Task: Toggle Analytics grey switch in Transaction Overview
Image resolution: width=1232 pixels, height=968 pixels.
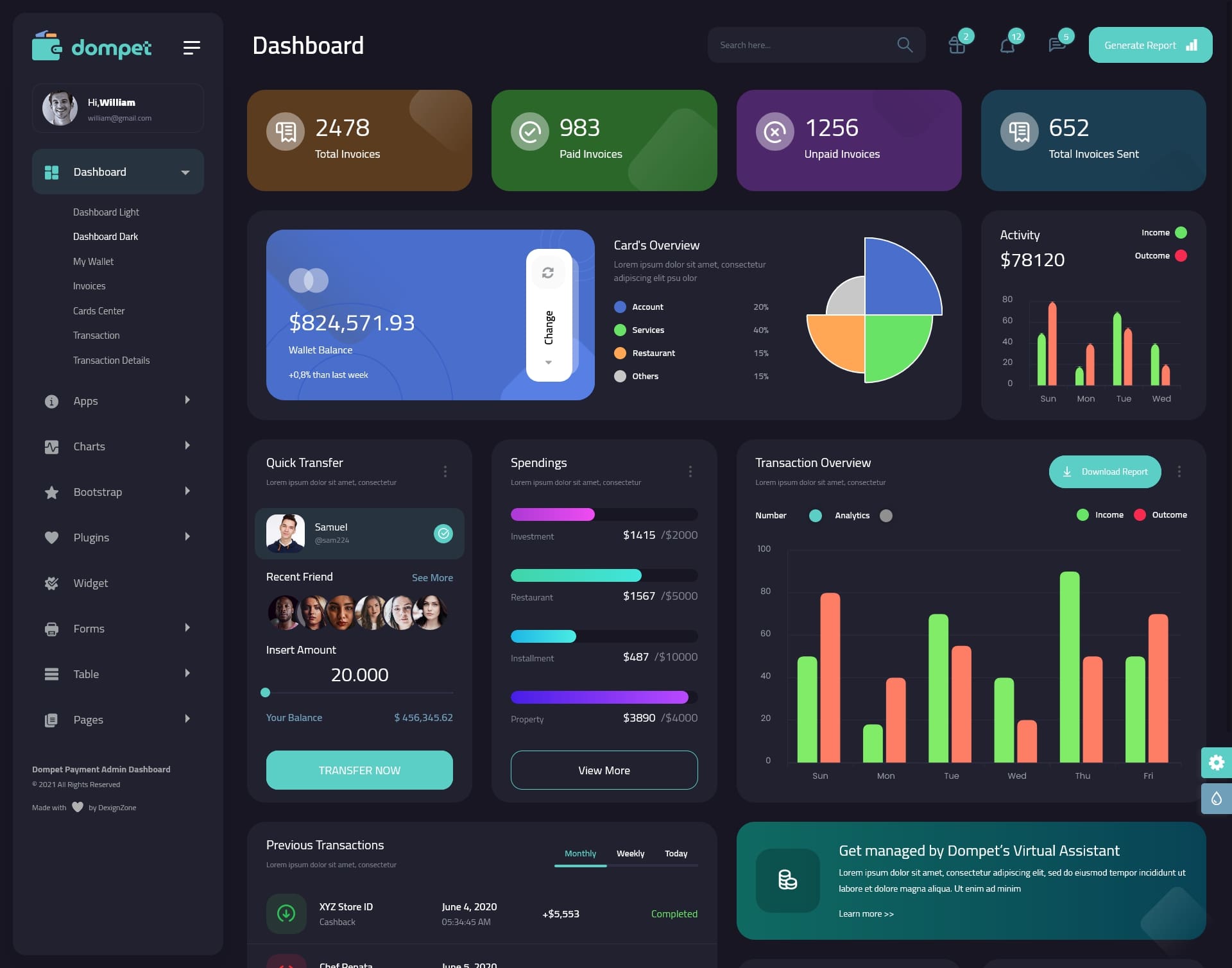Action: tap(885, 515)
